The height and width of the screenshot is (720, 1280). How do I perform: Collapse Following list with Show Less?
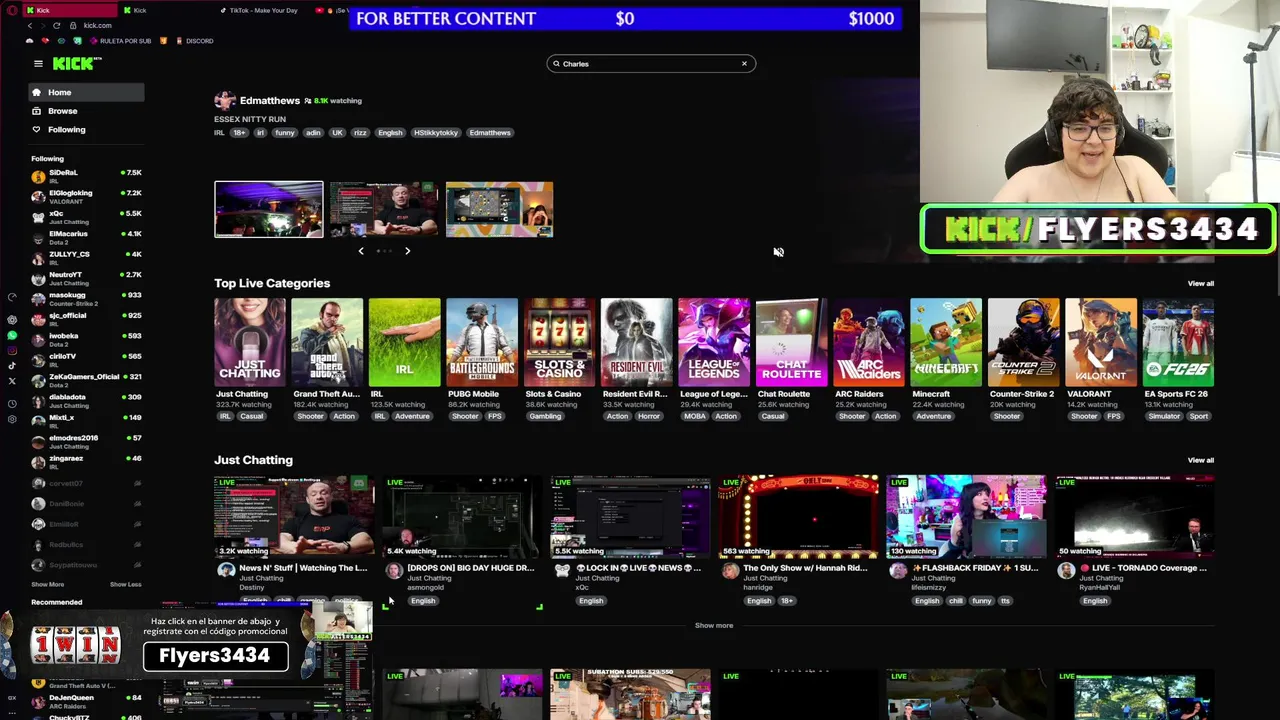click(125, 584)
